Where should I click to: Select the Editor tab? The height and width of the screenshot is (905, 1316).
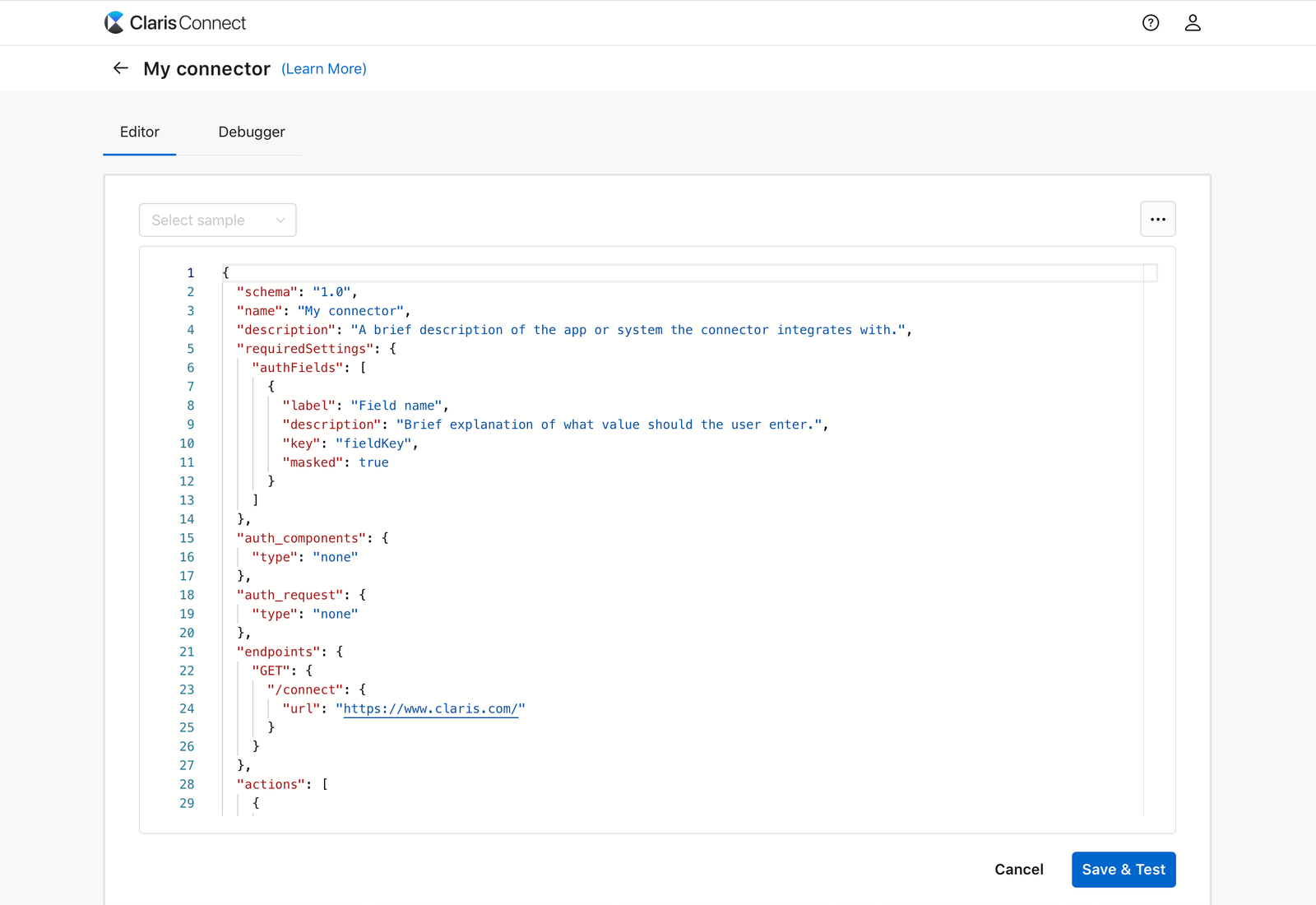pyautogui.click(x=139, y=132)
